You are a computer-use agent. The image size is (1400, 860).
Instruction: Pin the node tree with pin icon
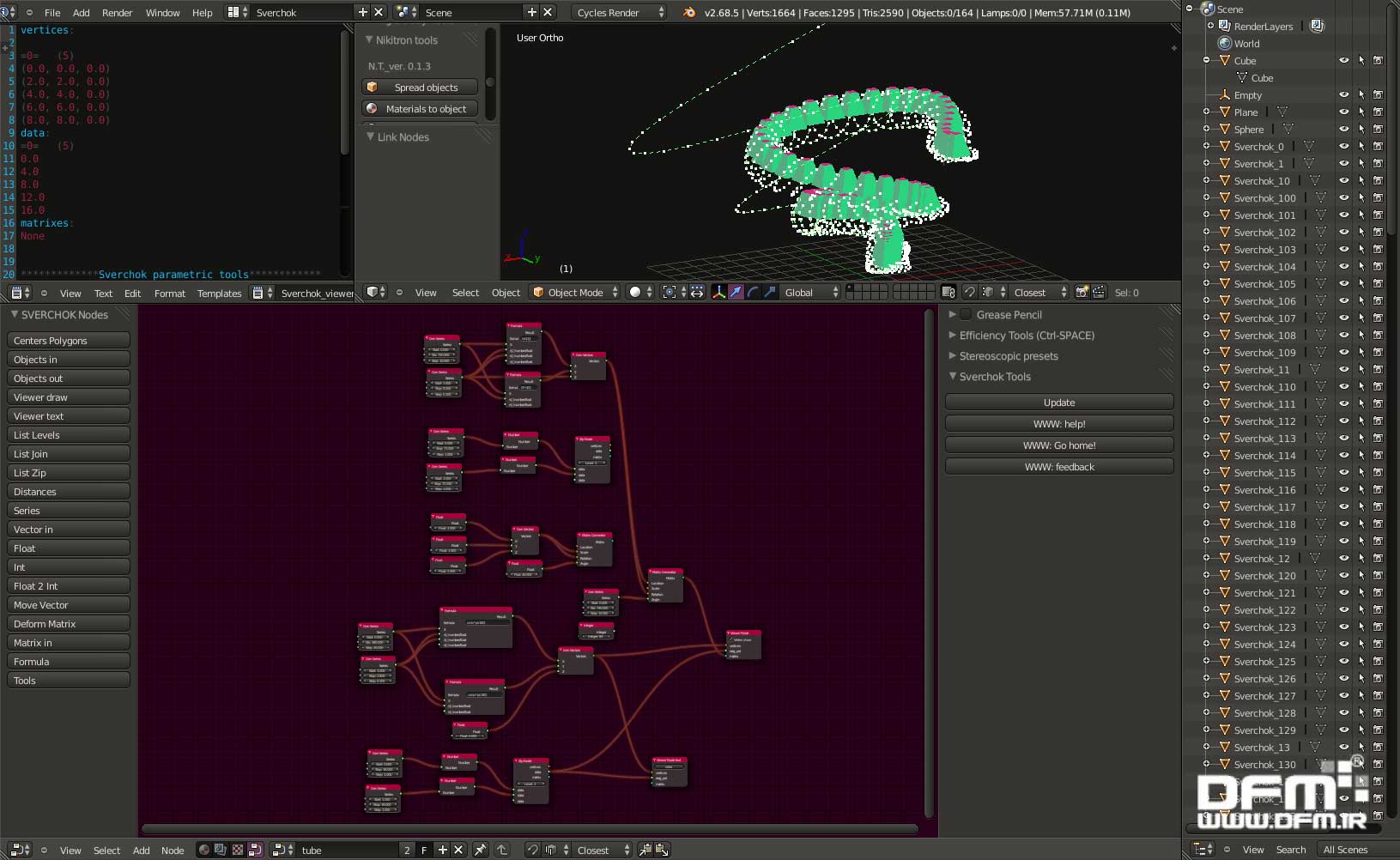click(481, 850)
